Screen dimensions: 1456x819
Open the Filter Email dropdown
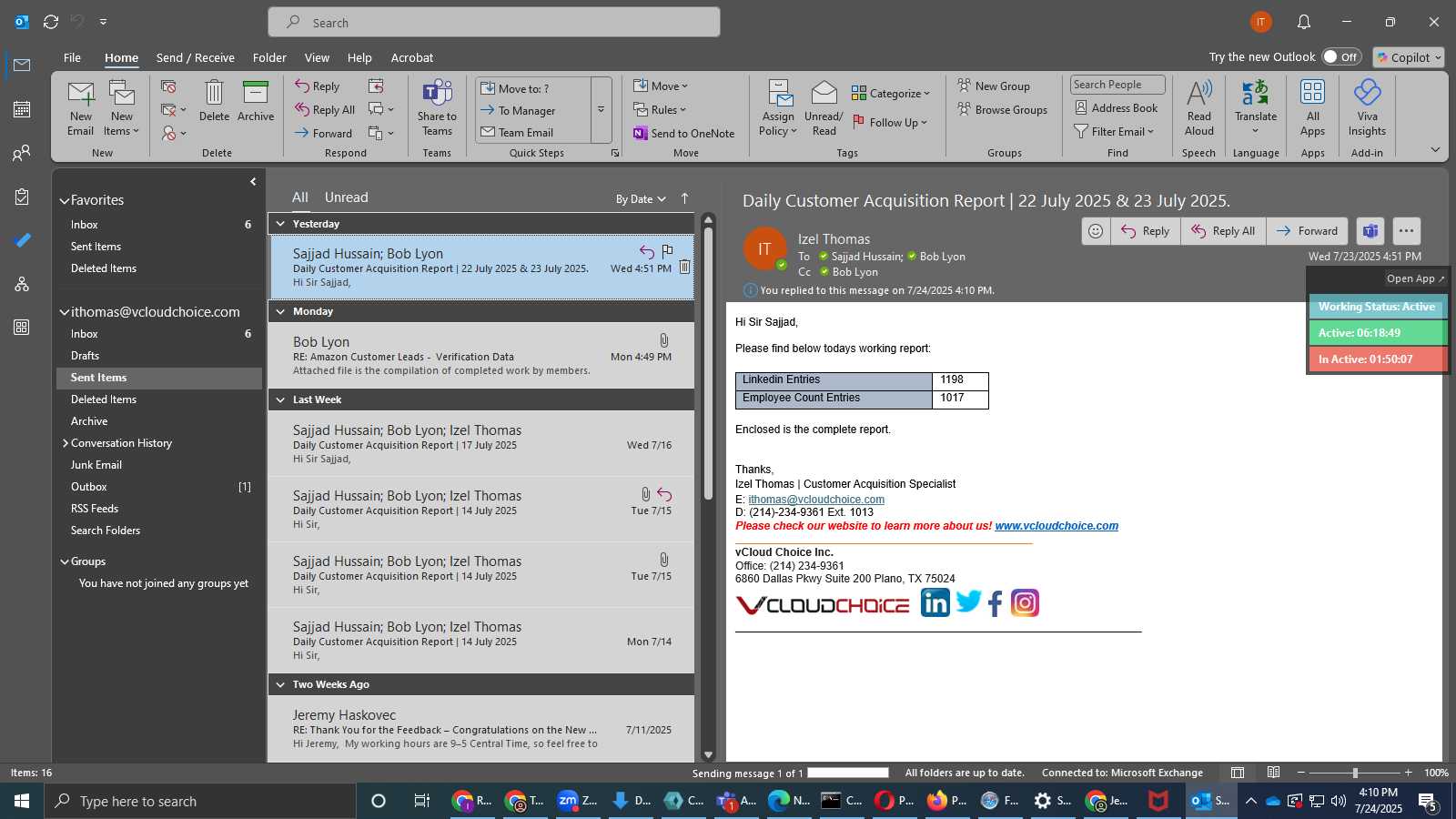click(x=1114, y=131)
